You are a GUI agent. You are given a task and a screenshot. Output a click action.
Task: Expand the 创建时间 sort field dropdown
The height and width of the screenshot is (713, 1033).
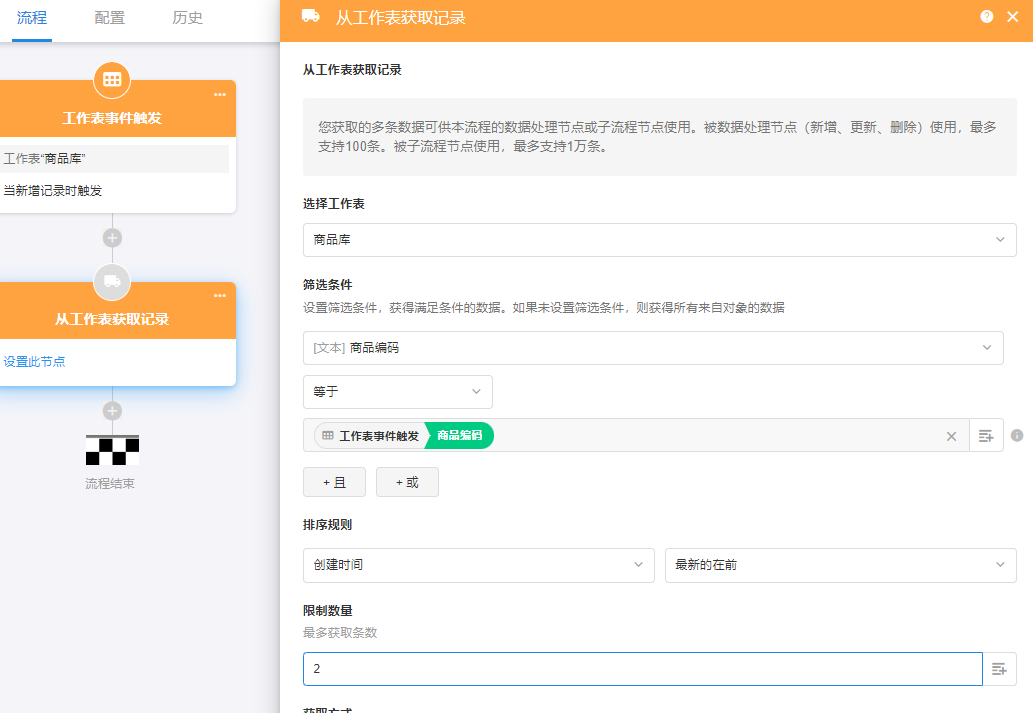point(478,565)
